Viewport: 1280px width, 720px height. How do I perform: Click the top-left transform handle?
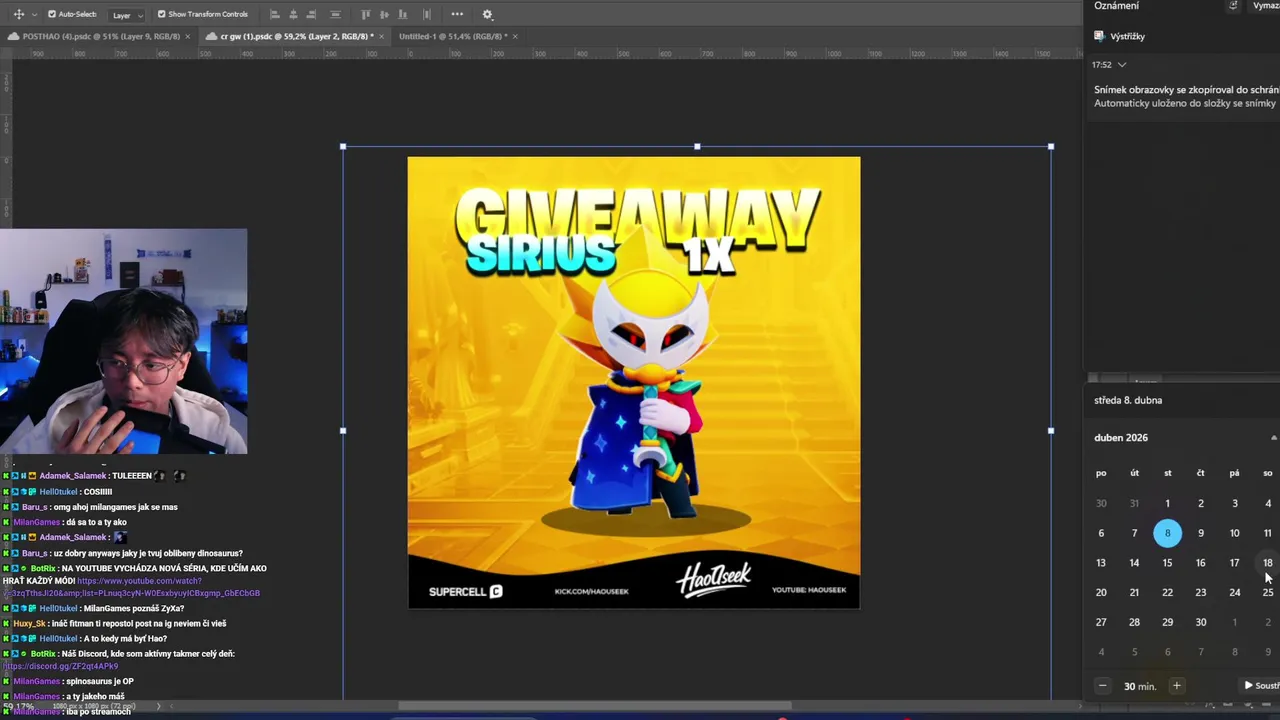click(x=343, y=147)
